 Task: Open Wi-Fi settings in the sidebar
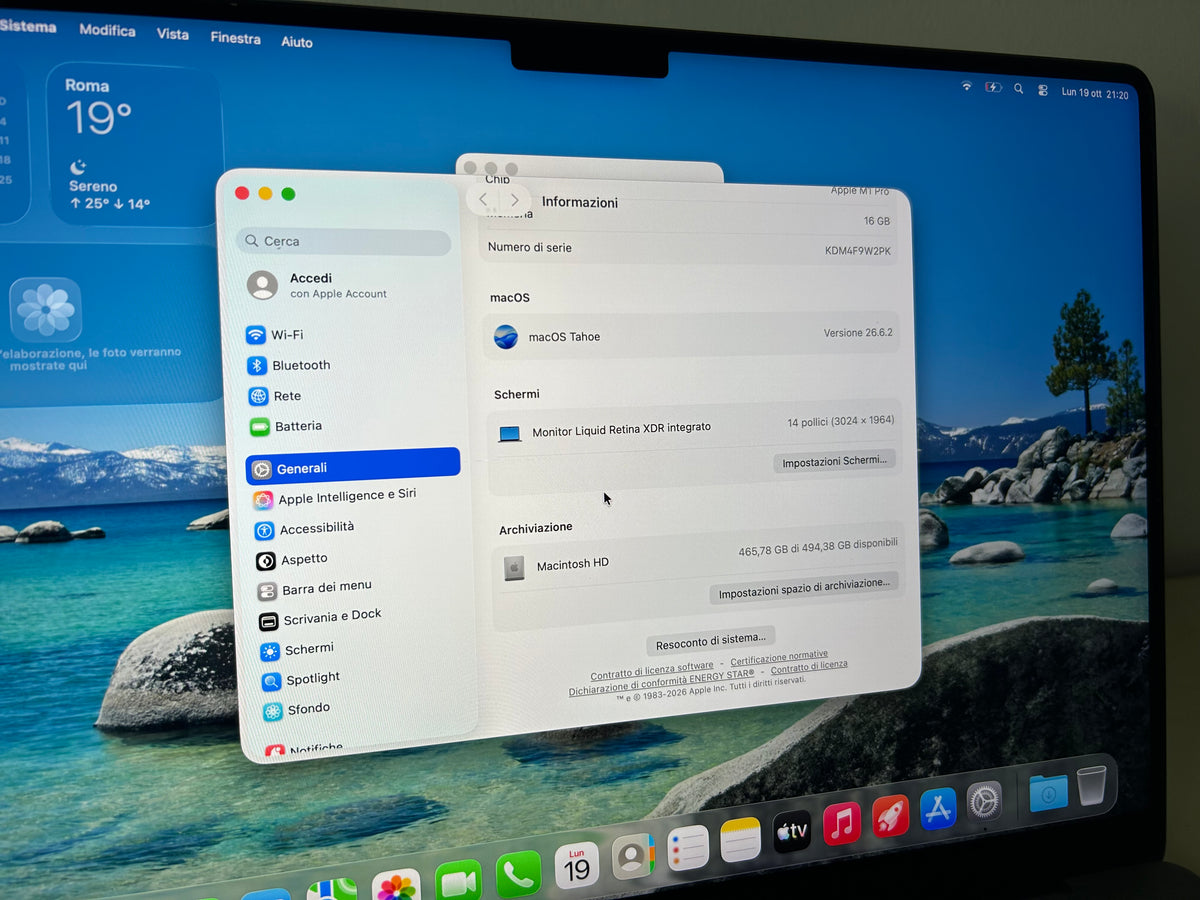[275, 335]
